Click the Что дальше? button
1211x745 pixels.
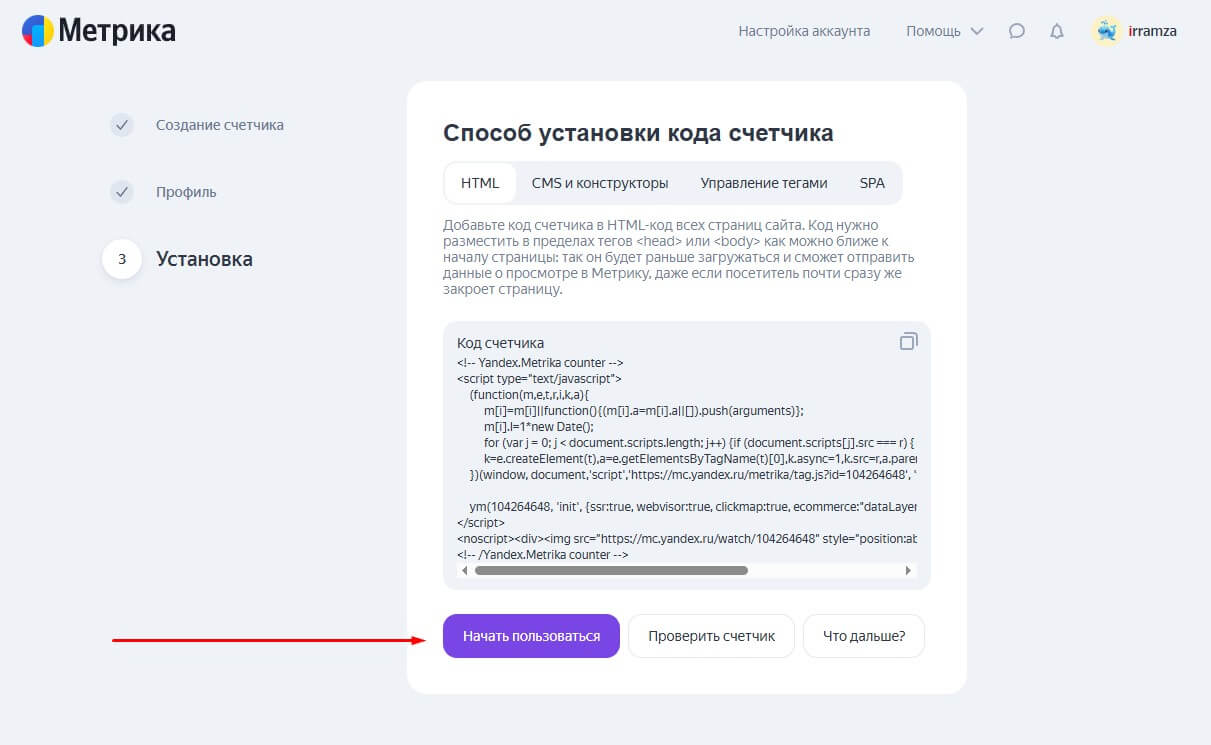point(864,636)
